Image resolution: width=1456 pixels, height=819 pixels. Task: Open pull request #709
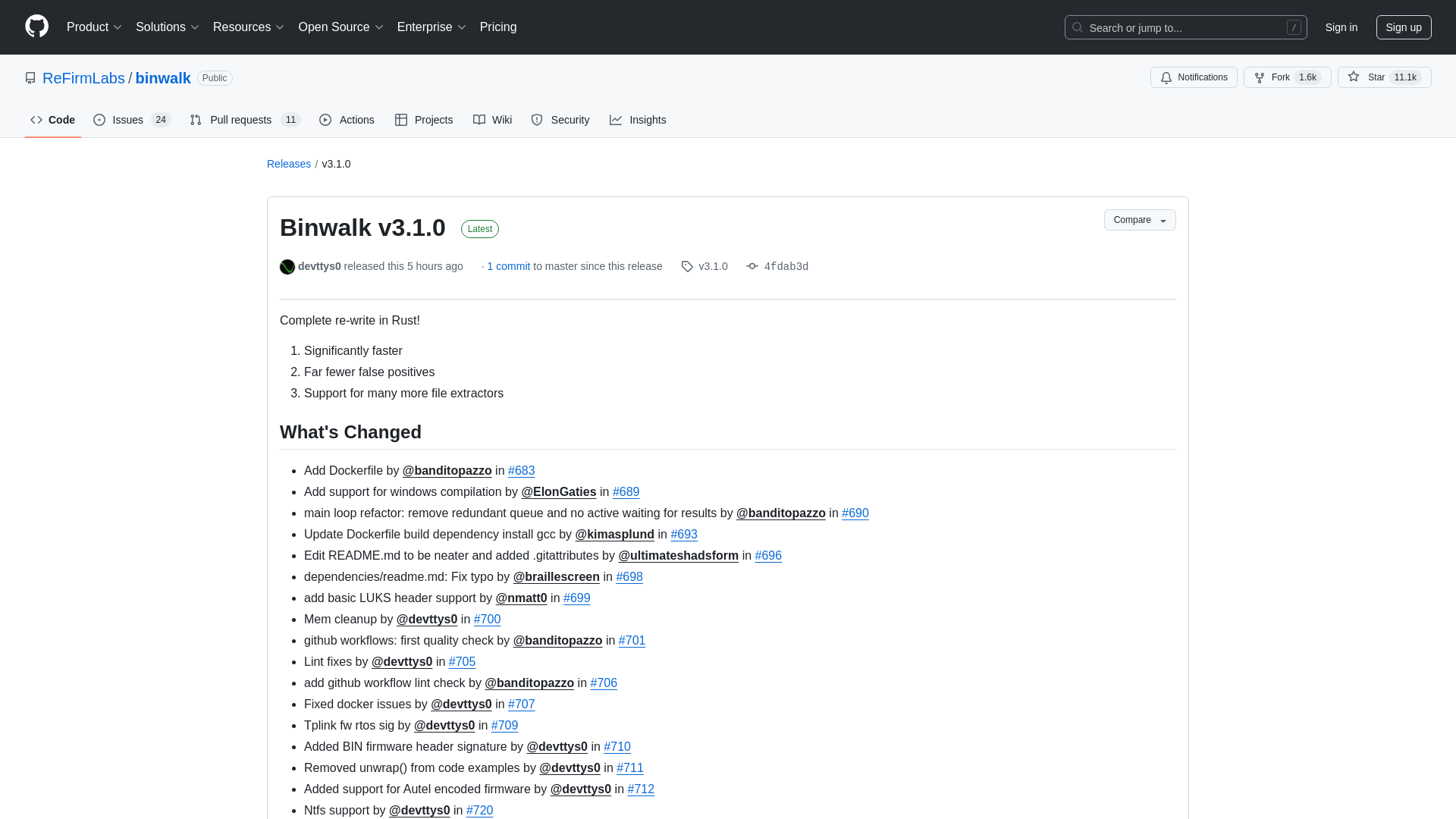click(x=505, y=726)
